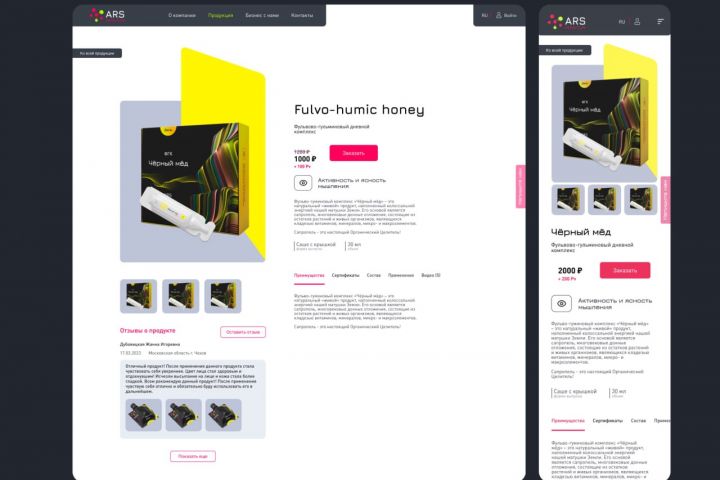The width and height of the screenshot is (720, 480).
Task: Switch to the Сертификаты tab on desktop
Action: 345,275
